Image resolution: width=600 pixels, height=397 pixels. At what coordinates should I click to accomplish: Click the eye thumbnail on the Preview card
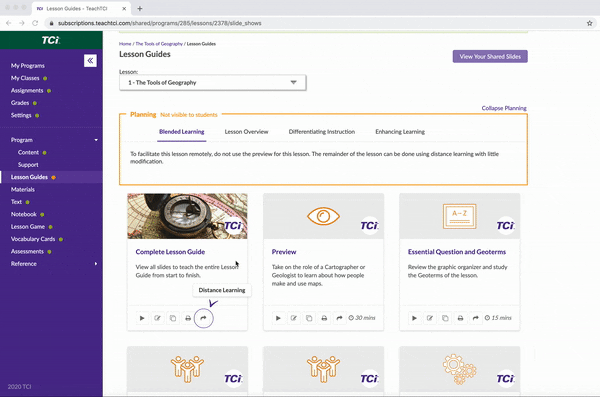[323, 216]
